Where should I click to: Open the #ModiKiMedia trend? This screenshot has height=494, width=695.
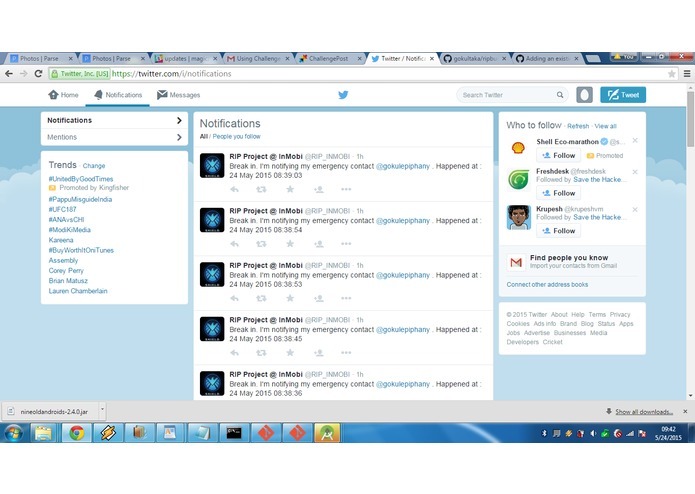pyautogui.click(x=70, y=230)
